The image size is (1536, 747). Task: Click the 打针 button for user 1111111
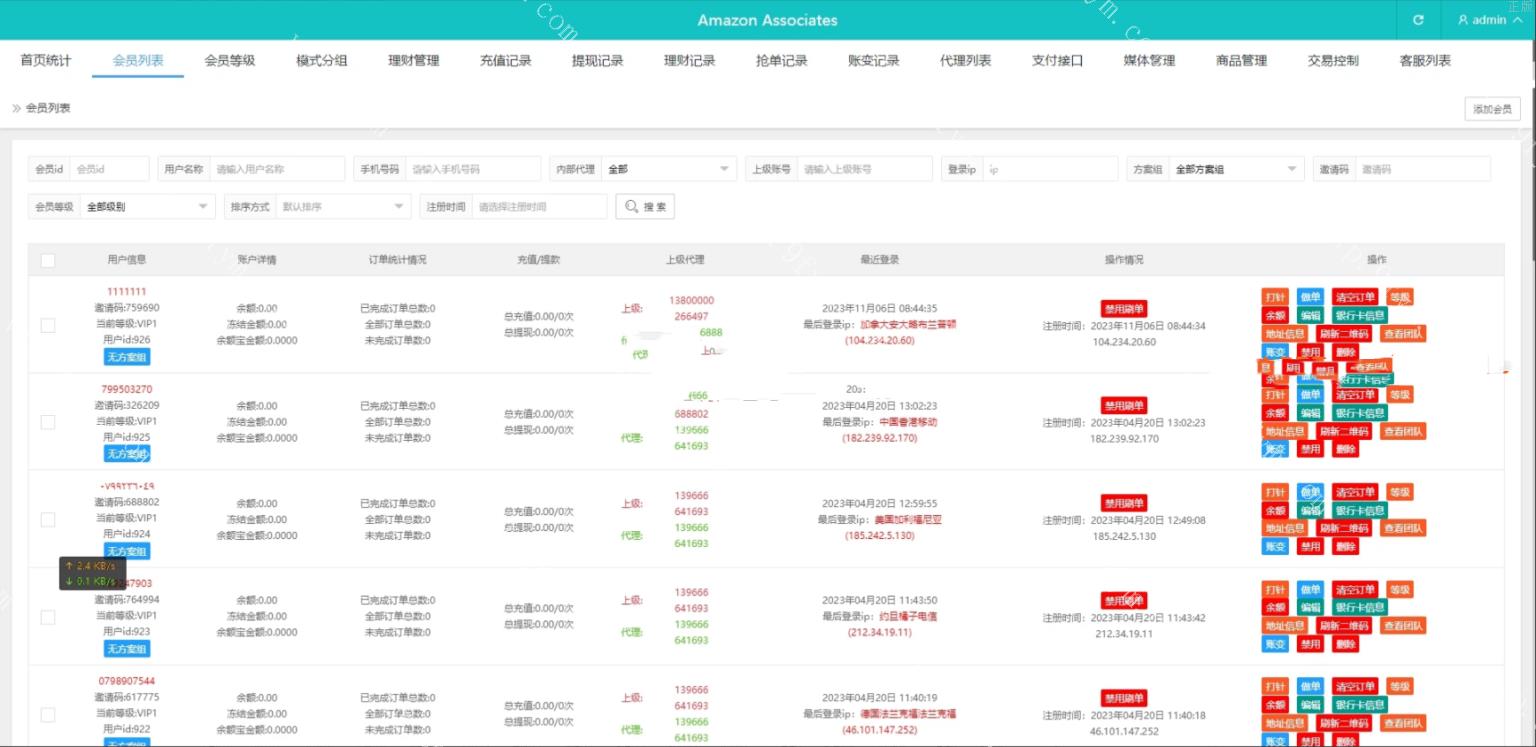pyautogui.click(x=1275, y=297)
